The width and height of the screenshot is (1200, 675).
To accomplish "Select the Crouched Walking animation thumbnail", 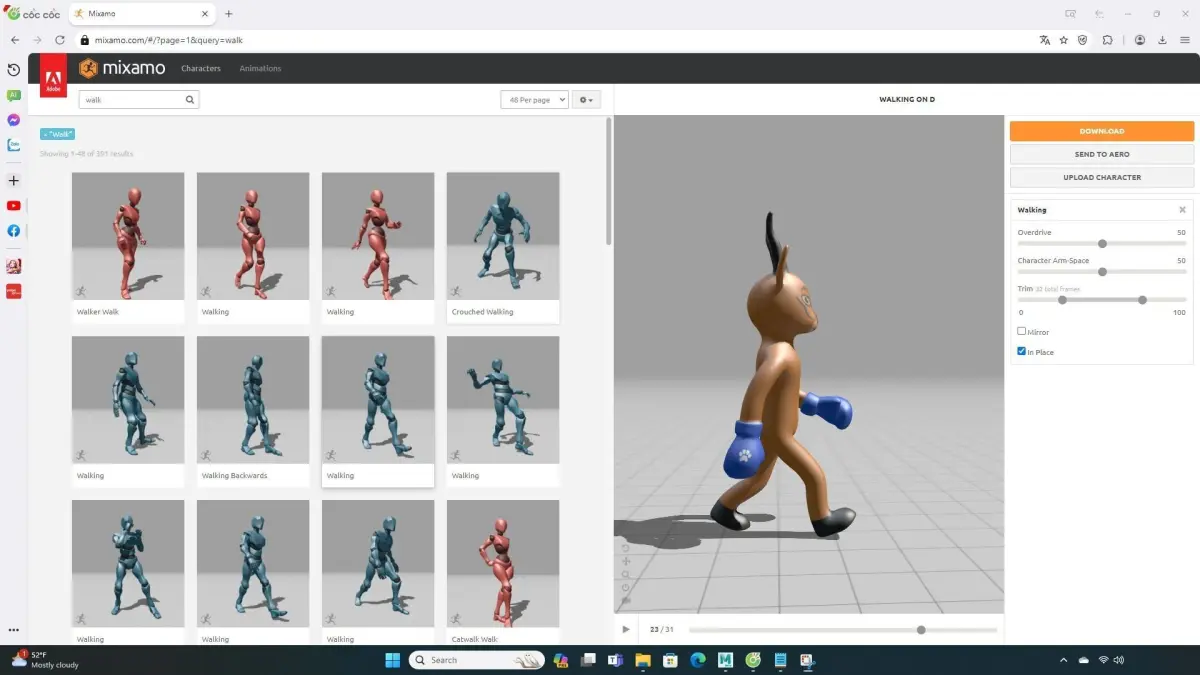I will [x=503, y=236].
